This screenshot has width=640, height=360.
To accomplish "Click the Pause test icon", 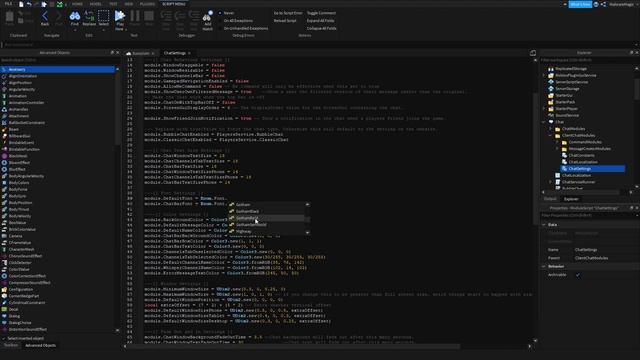I will click(x=135, y=16).
